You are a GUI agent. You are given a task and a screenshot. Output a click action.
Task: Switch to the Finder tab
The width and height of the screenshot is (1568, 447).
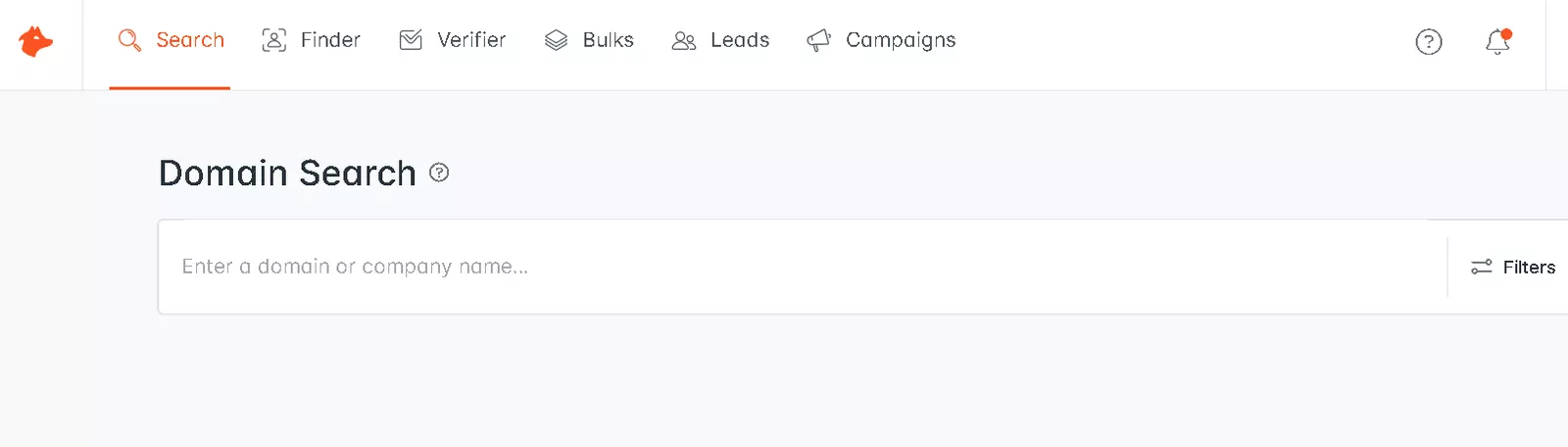[x=311, y=40]
